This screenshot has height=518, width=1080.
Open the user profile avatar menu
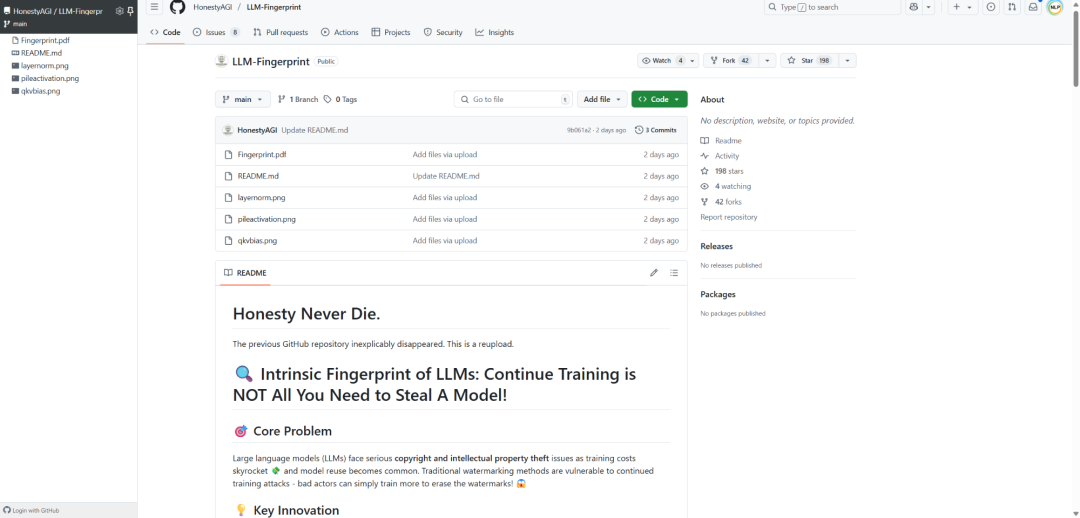point(1055,7)
